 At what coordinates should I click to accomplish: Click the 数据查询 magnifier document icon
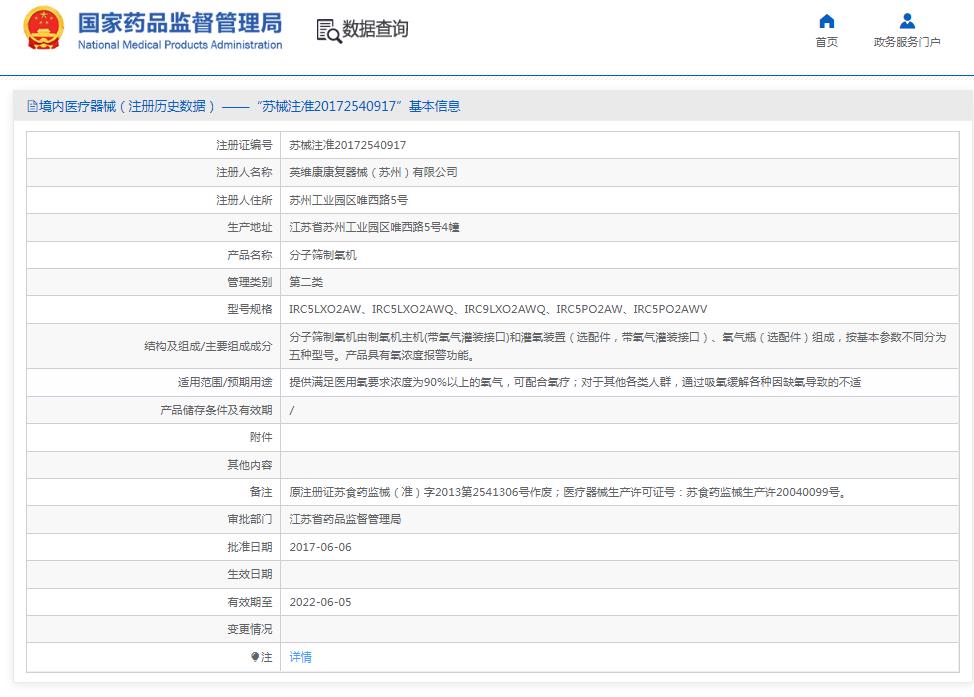[328, 31]
